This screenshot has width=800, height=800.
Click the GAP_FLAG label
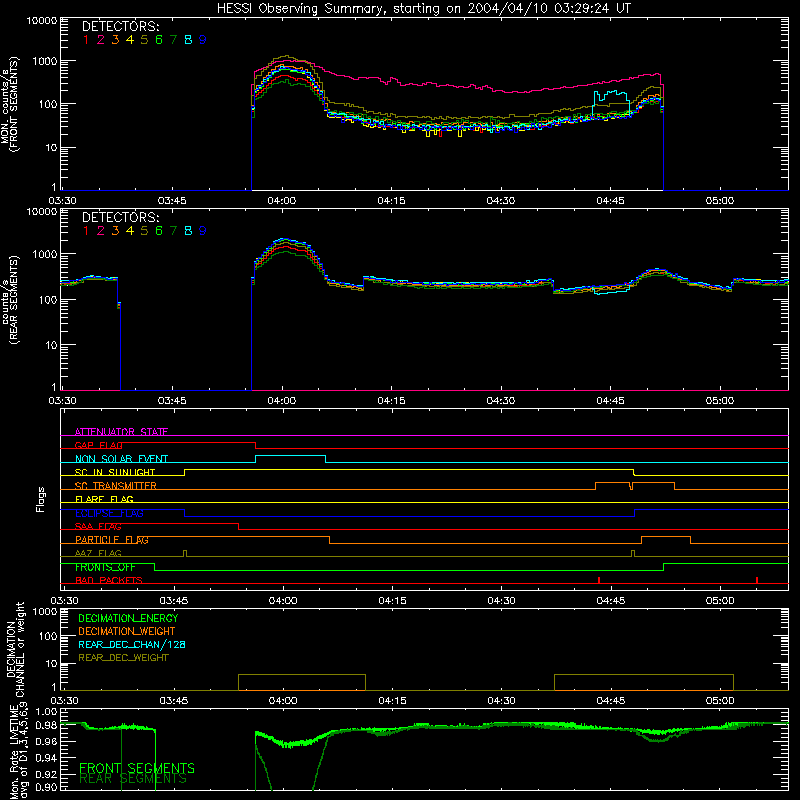98,445
